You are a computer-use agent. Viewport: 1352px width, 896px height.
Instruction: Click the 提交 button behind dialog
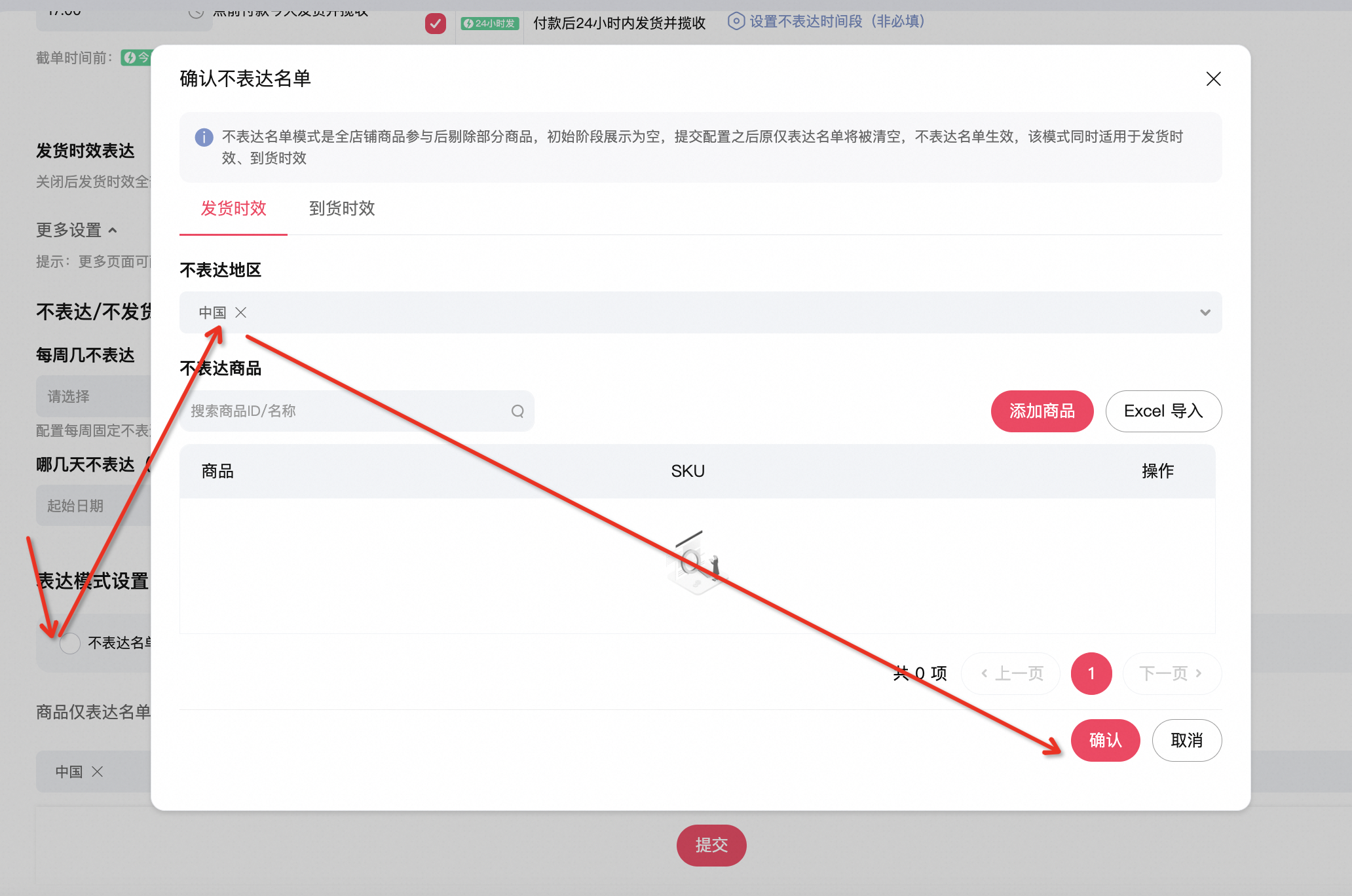tap(711, 845)
